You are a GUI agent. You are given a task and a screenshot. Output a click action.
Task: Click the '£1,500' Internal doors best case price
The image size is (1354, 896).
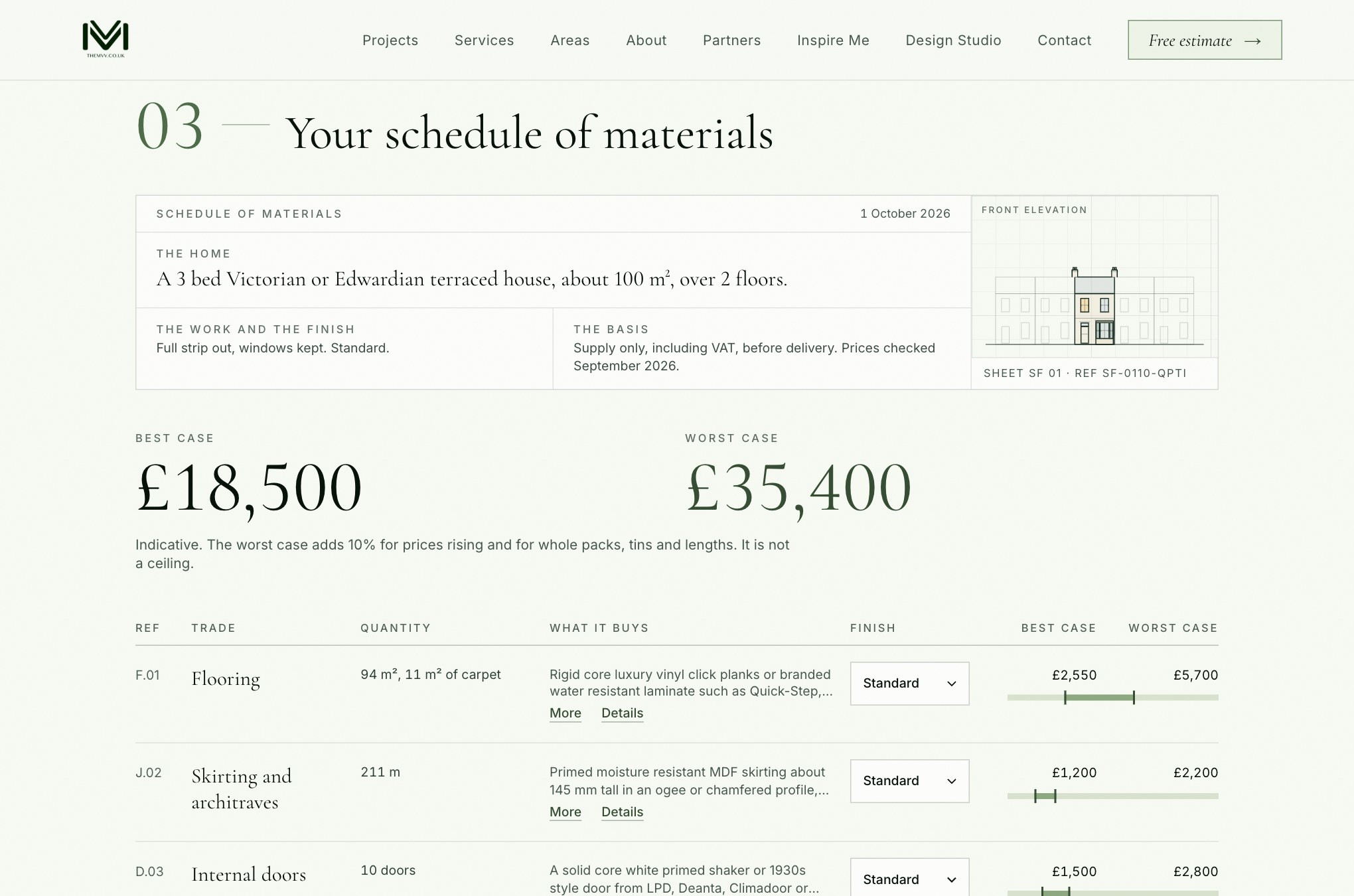1075,871
